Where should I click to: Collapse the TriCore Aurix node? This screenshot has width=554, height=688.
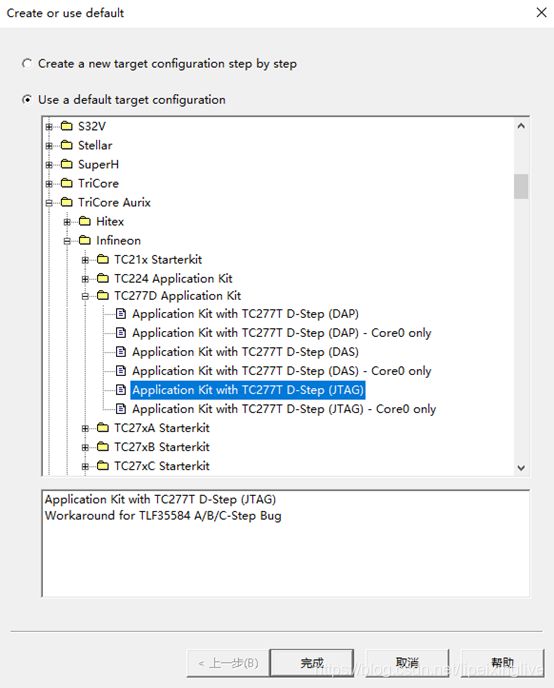tap(49, 203)
